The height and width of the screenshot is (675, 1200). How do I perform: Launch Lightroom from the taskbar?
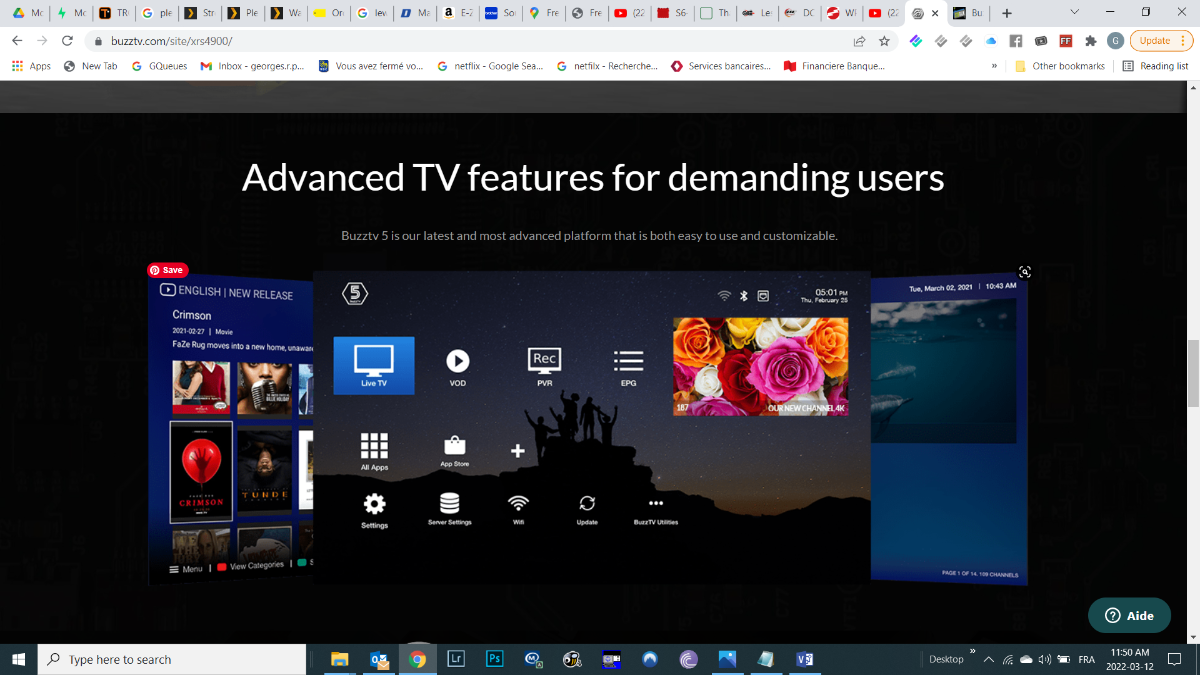click(456, 659)
